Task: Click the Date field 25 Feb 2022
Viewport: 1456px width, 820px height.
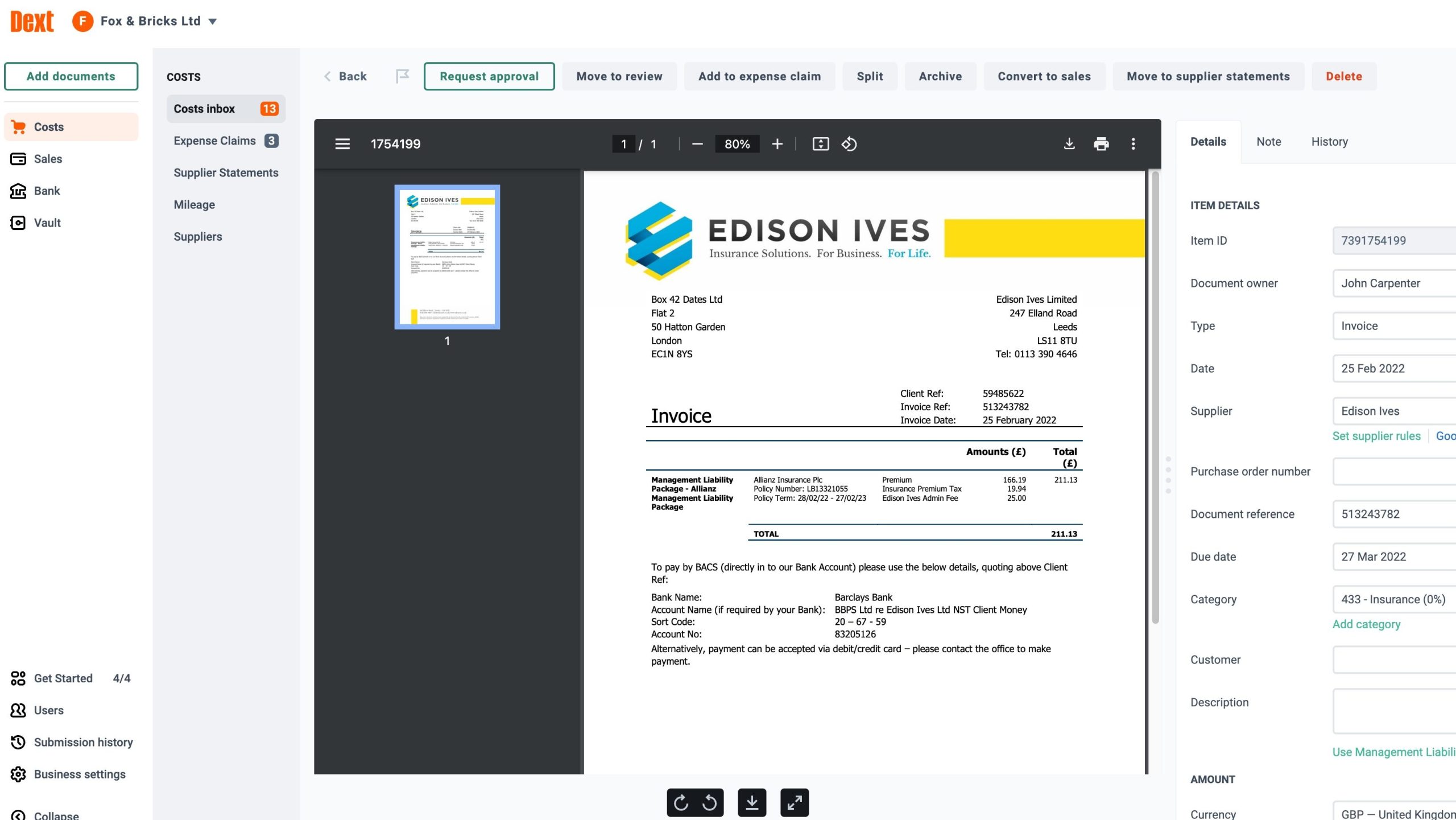Action: [1394, 369]
